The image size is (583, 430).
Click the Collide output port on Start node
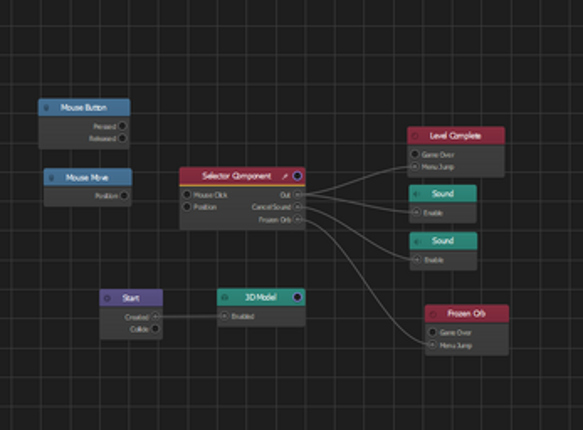coord(155,329)
